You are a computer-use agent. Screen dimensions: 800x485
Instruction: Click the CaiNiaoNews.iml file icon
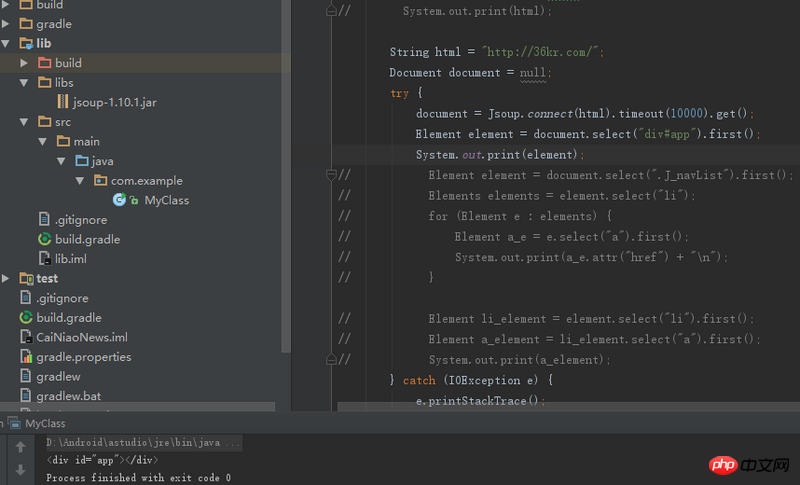pos(26,337)
